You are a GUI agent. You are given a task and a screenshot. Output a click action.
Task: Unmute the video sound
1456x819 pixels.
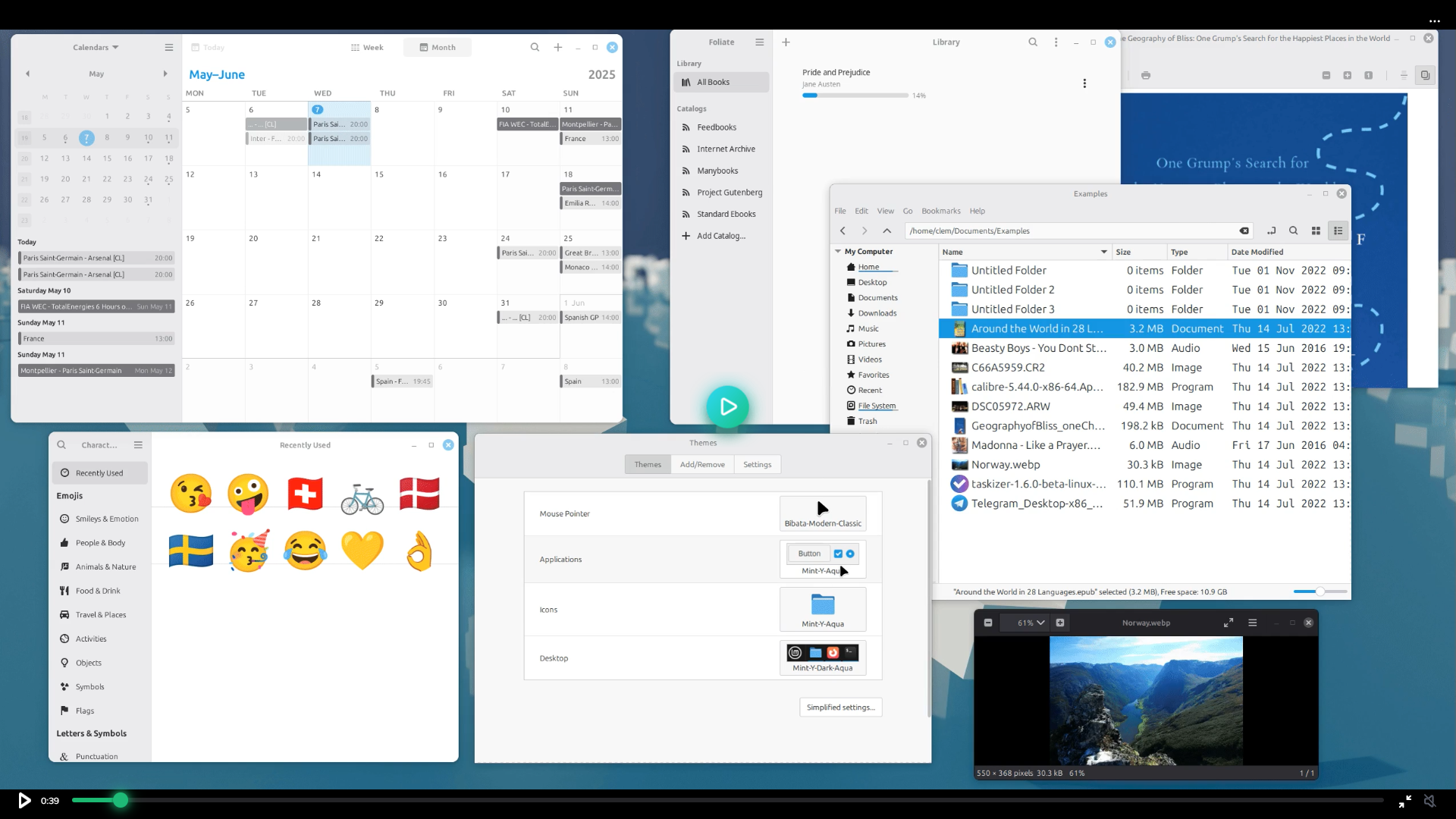tap(1429, 801)
